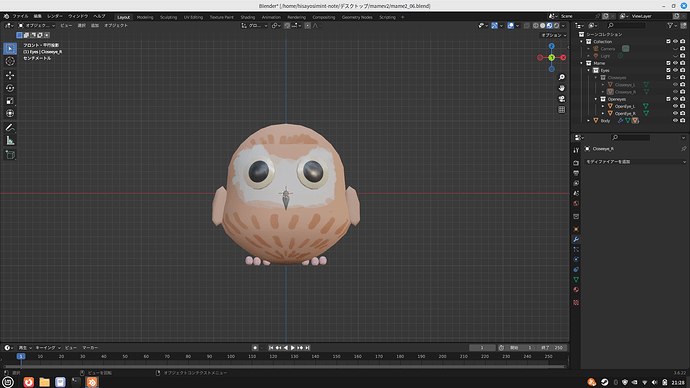Click the current frame marker at frame 1

pyautogui.click(x=21, y=356)
